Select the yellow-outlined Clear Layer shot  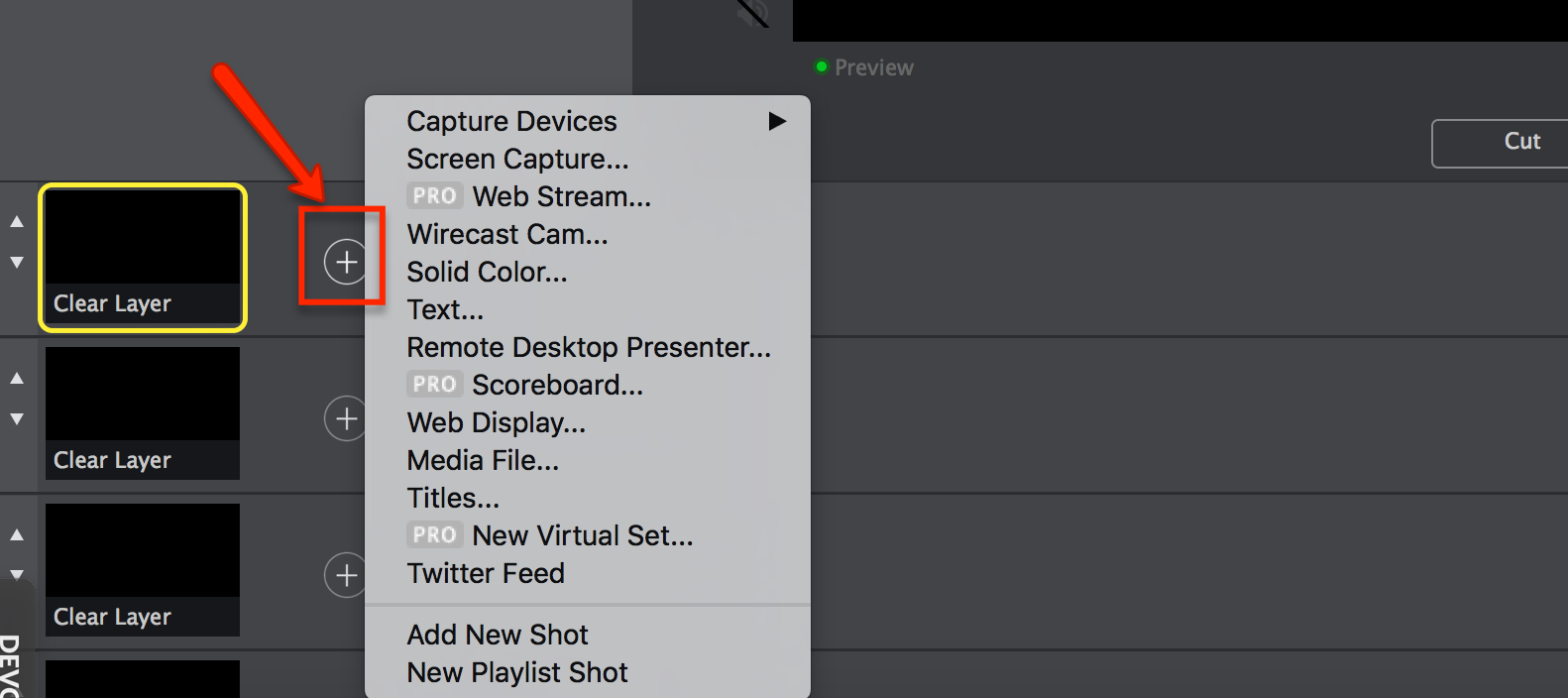point(143,257)
